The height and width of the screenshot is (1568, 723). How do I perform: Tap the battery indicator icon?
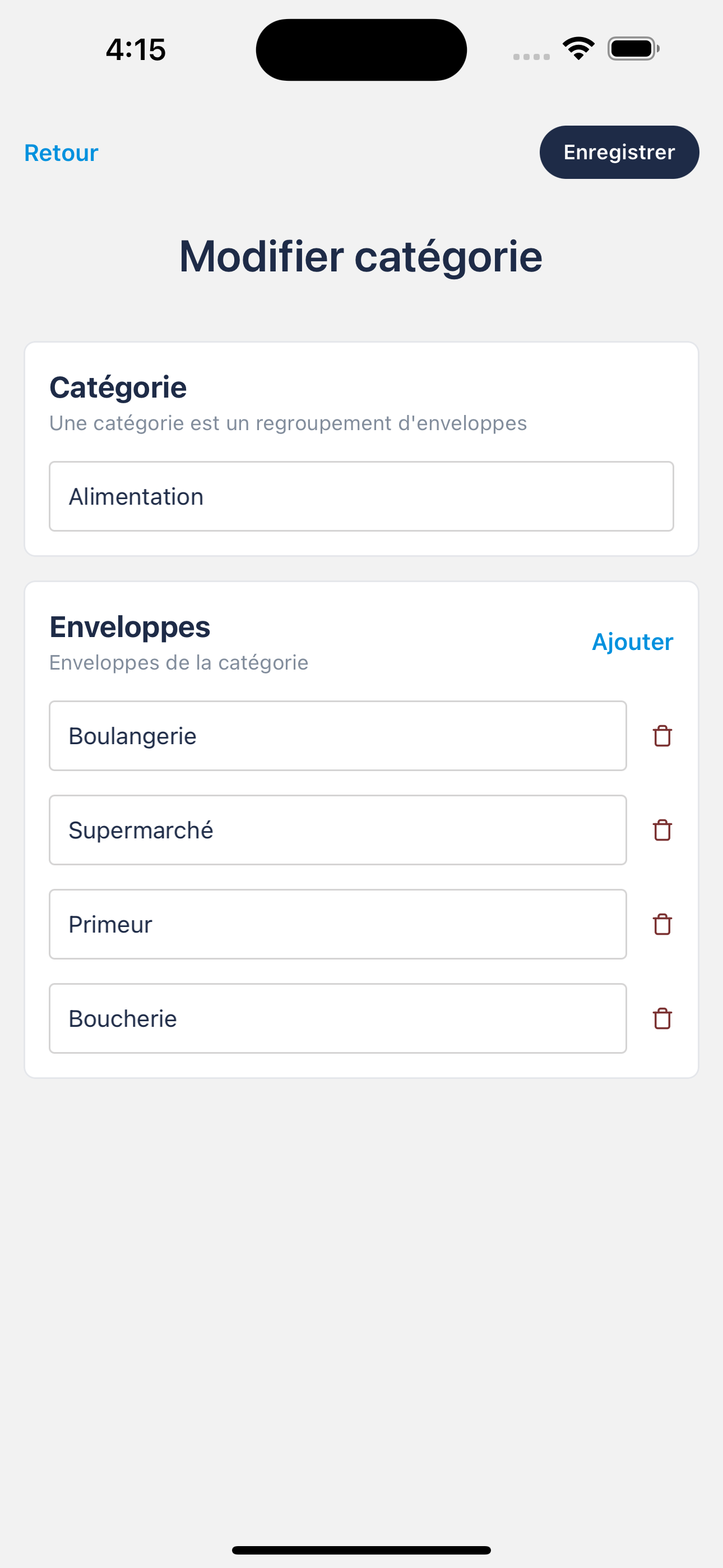click(x=633, y=49)
